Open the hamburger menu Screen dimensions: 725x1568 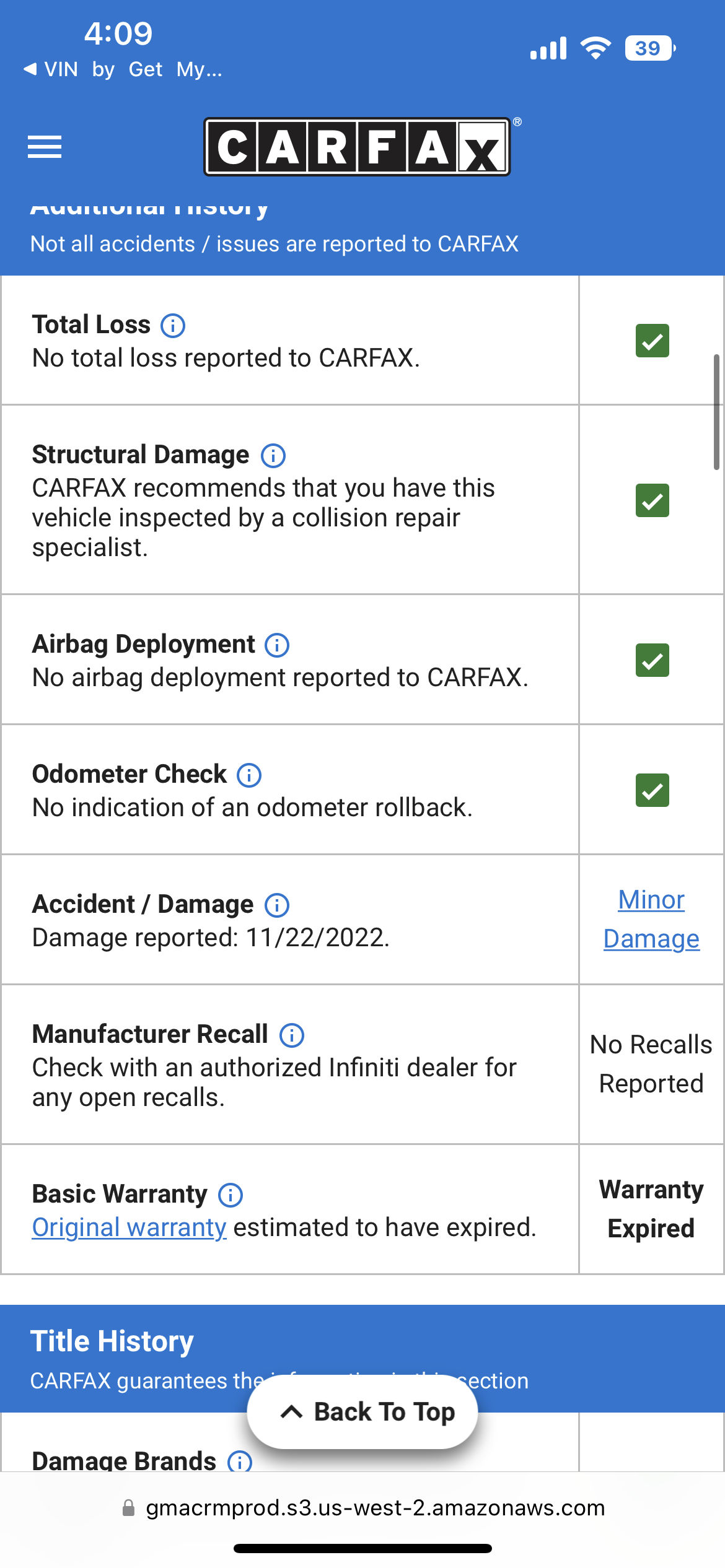(45, 147)
